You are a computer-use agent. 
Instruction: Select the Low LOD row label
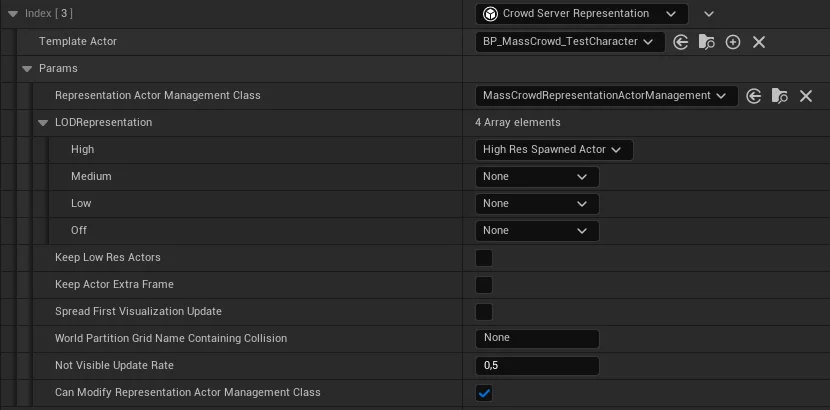pyautogui.click(x=81, y=203)
